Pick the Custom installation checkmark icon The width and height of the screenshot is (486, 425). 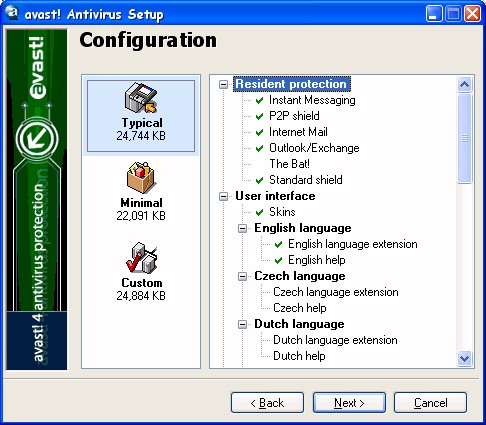pos(141,258)
